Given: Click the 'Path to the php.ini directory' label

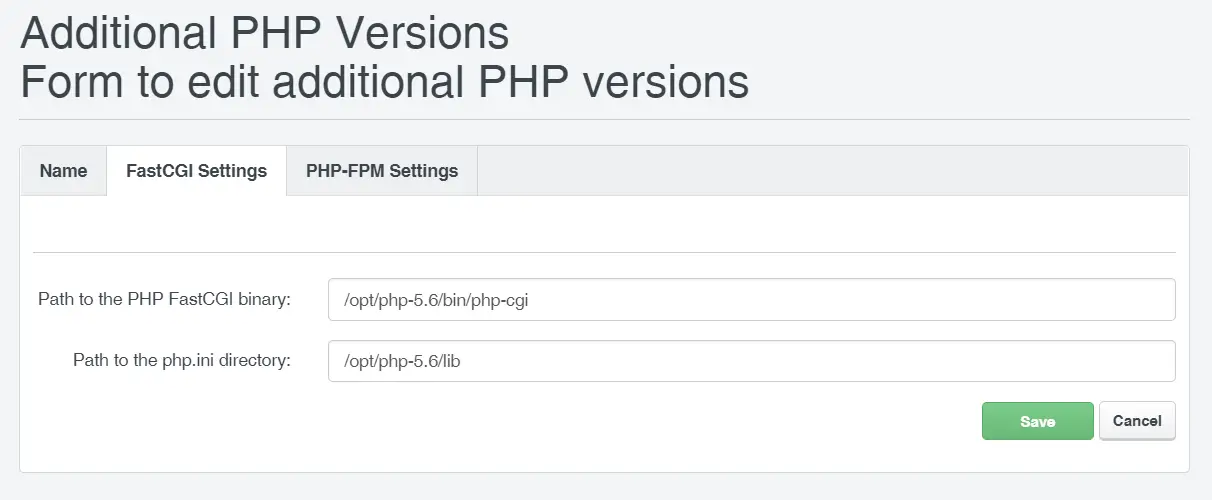Looking at the screenshot, I should pyautogui.click(x=182, y=360).
